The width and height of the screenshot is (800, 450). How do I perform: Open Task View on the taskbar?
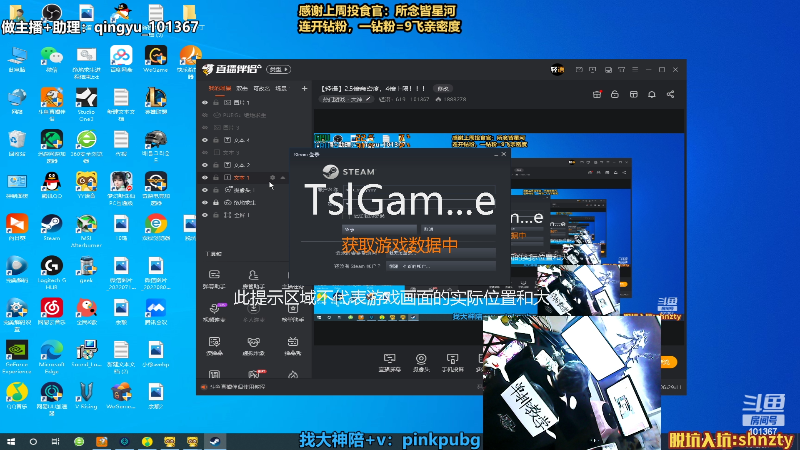point(56,442)
